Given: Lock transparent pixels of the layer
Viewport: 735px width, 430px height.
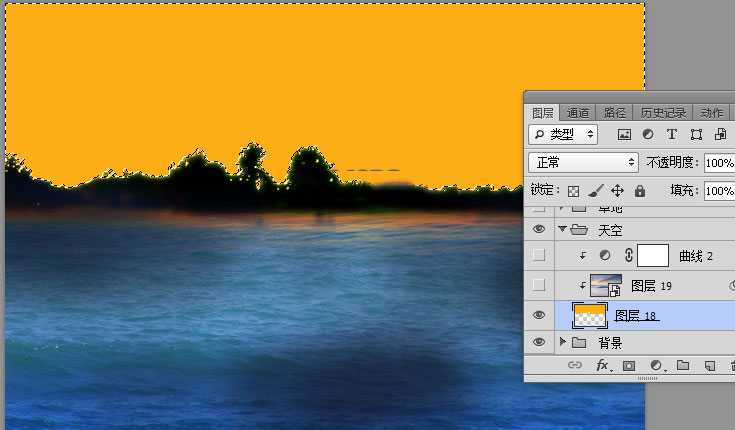Looking at the screenshot, I should click(x=573, y=190).
